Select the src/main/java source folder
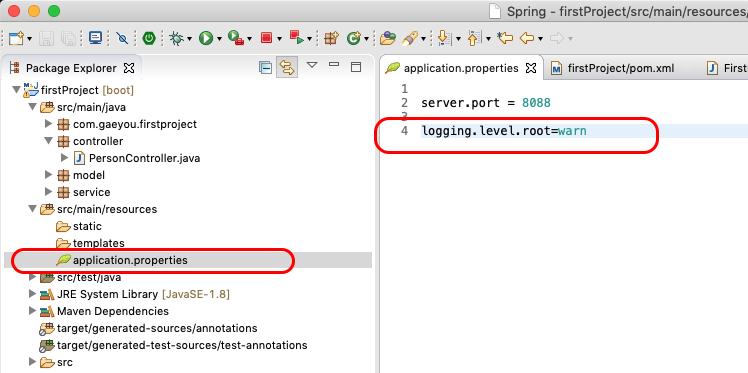This screenshot has width=748, height=373. point(92,107)
